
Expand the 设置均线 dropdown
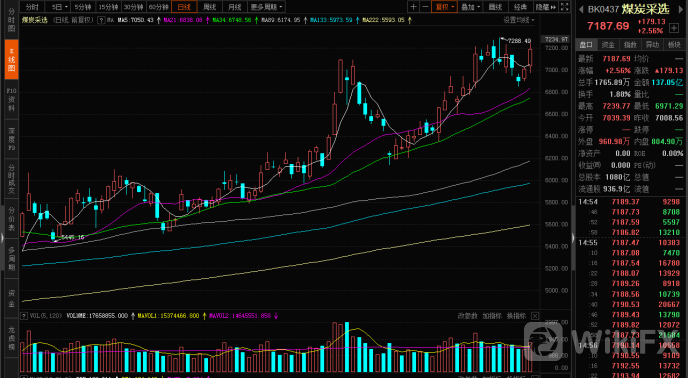(519, 20)
